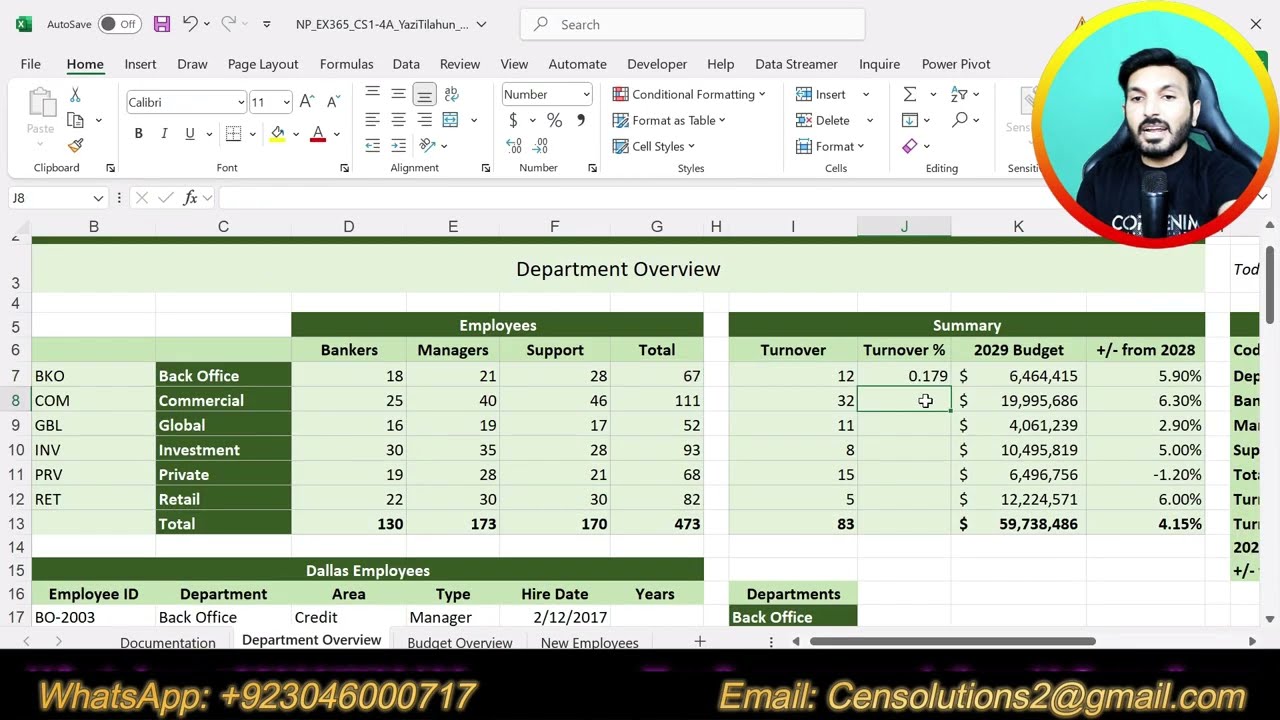Open the Number format dropdown

(586, 94)
